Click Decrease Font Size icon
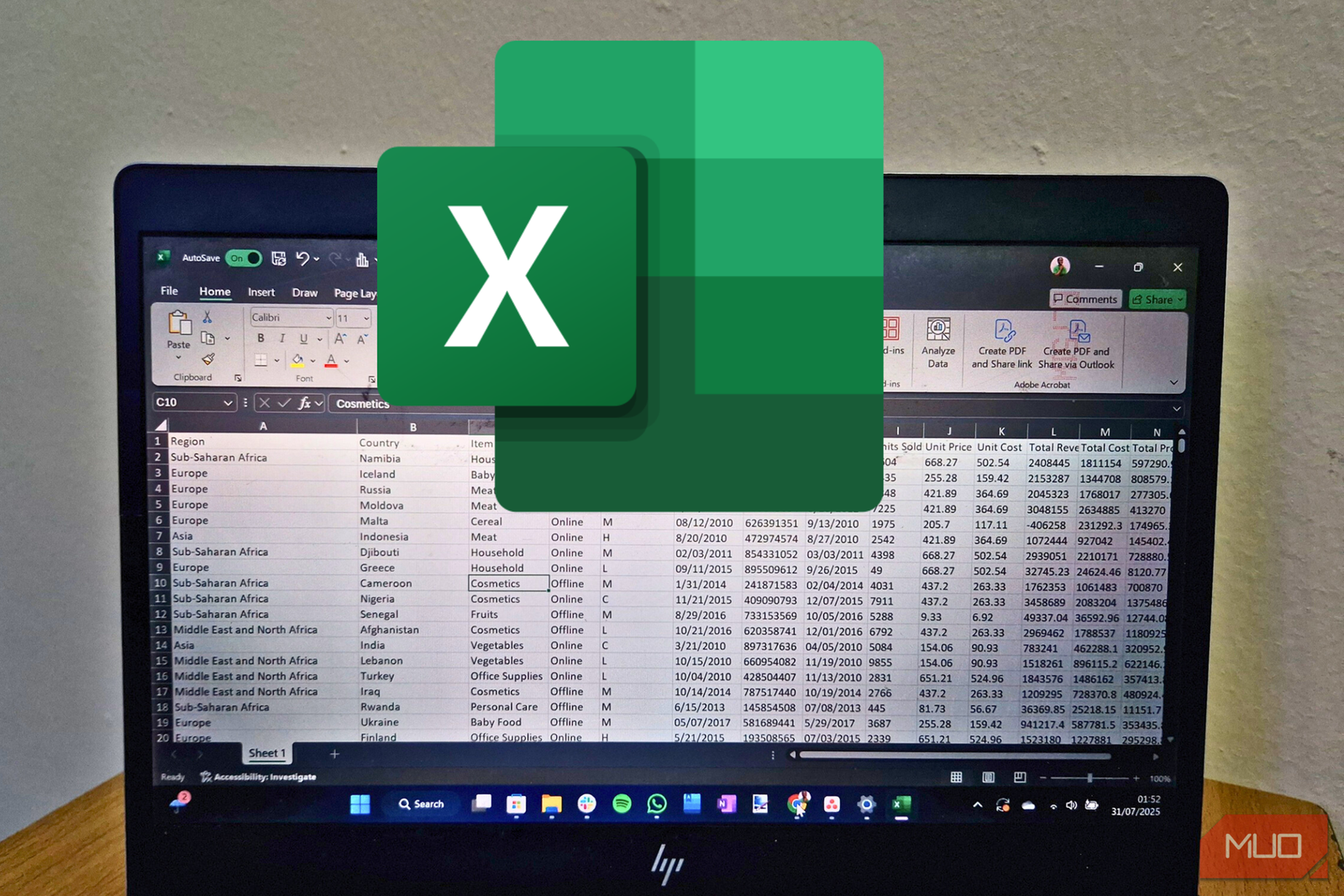This screenshot has width=1344, height=896. pyautogui.click(x=362, y=340)
